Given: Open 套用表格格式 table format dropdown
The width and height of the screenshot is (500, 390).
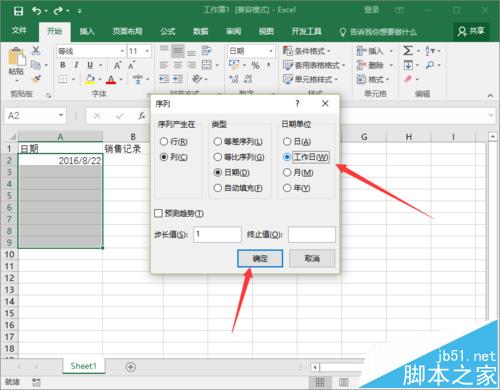Looking at the screenshot, I should tap(314, 65).
